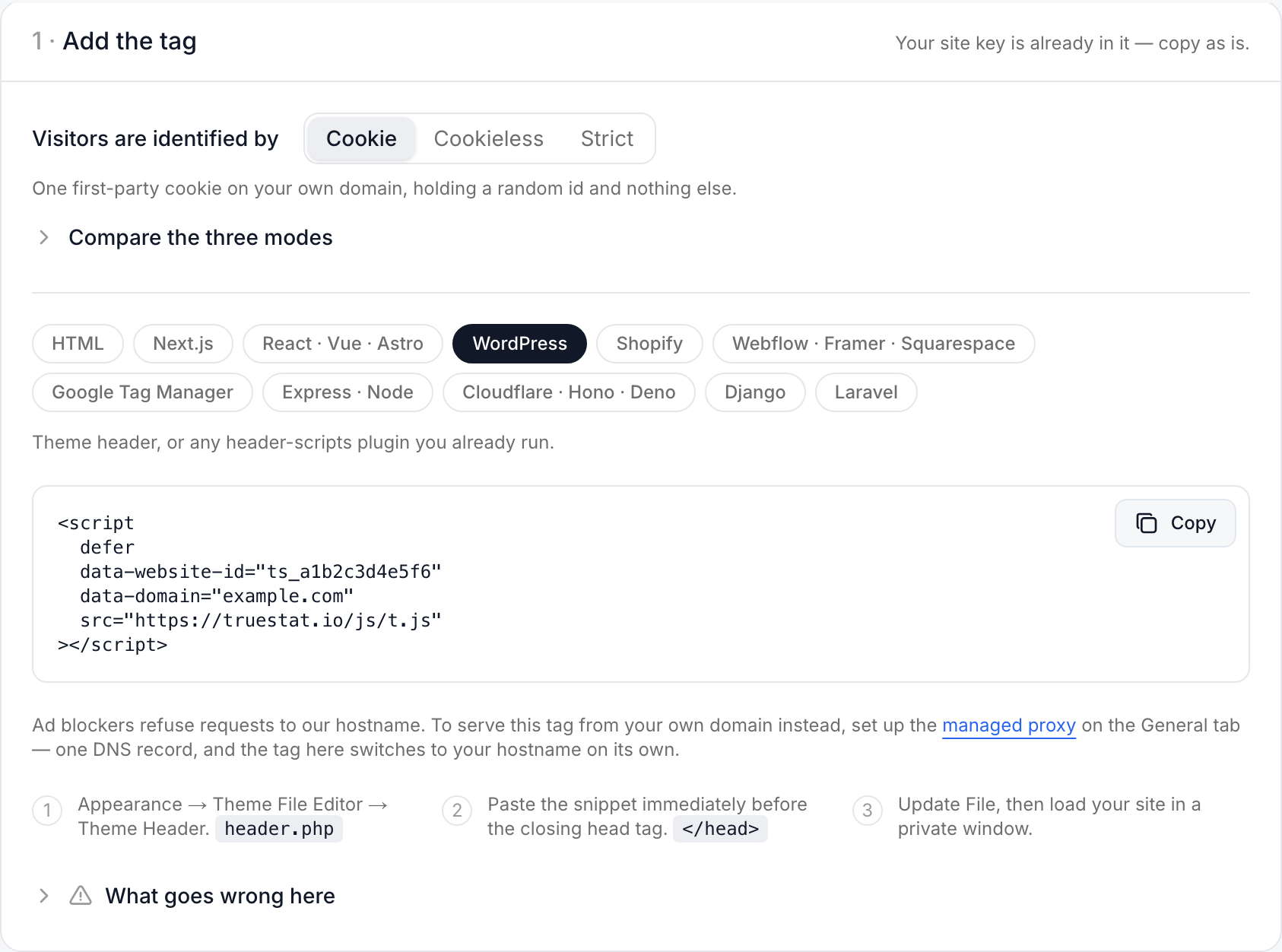The height and width of the screenshot is (952, 1282).
Task: Click the Theme header plugin hint text
Action: (x=293, y=443)
